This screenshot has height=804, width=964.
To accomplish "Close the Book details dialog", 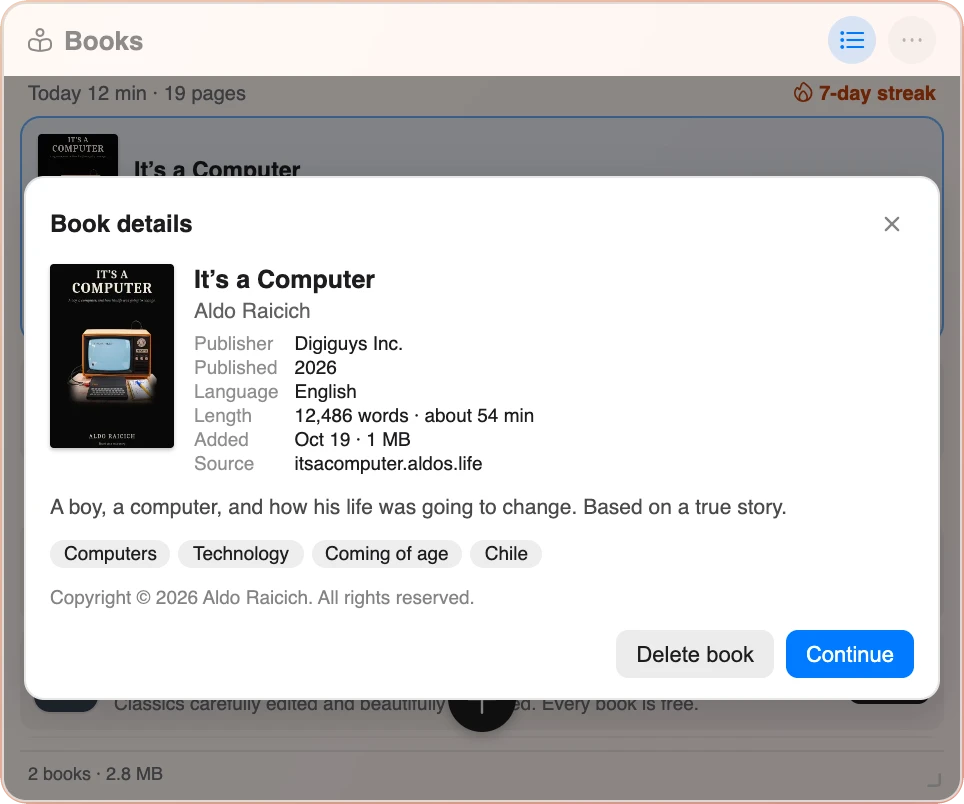I will click(891, 224).
